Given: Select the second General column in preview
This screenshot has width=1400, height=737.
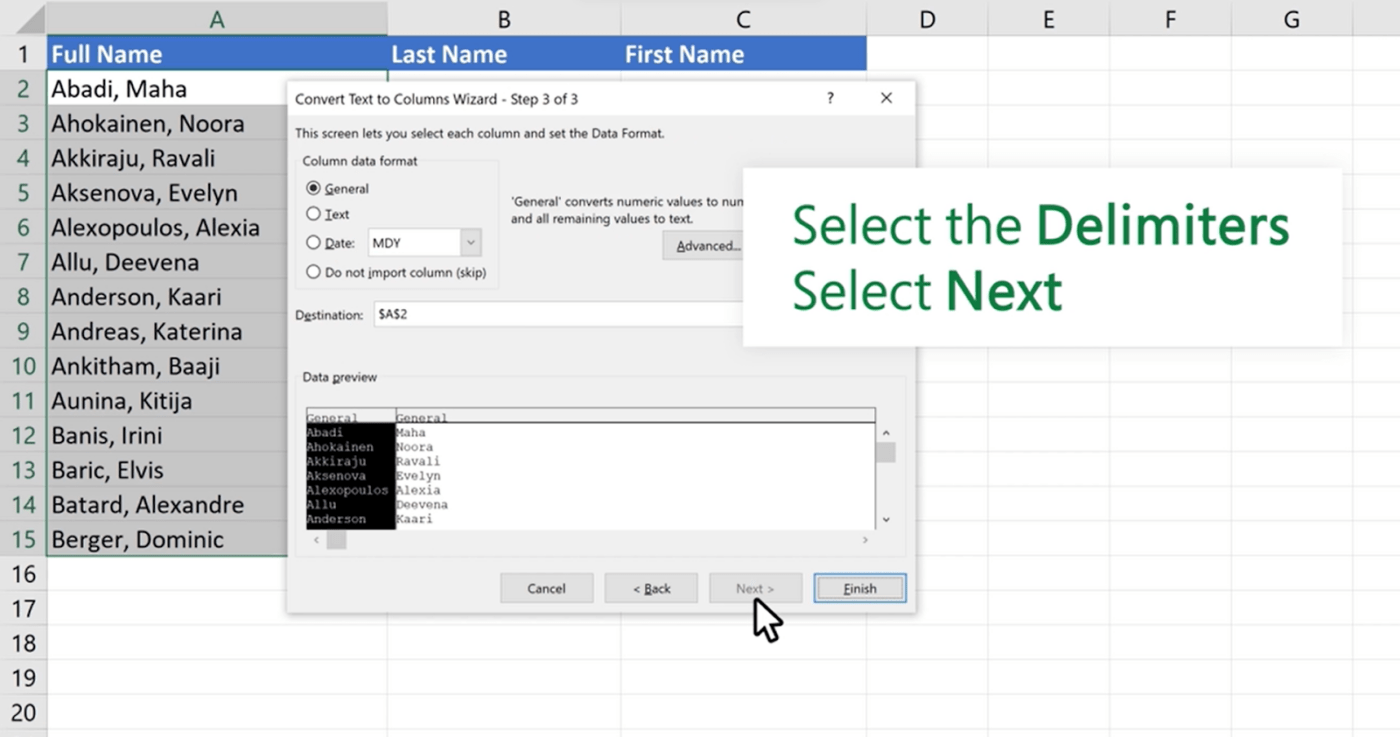Looking at the screenshot, I should [635, 418].
